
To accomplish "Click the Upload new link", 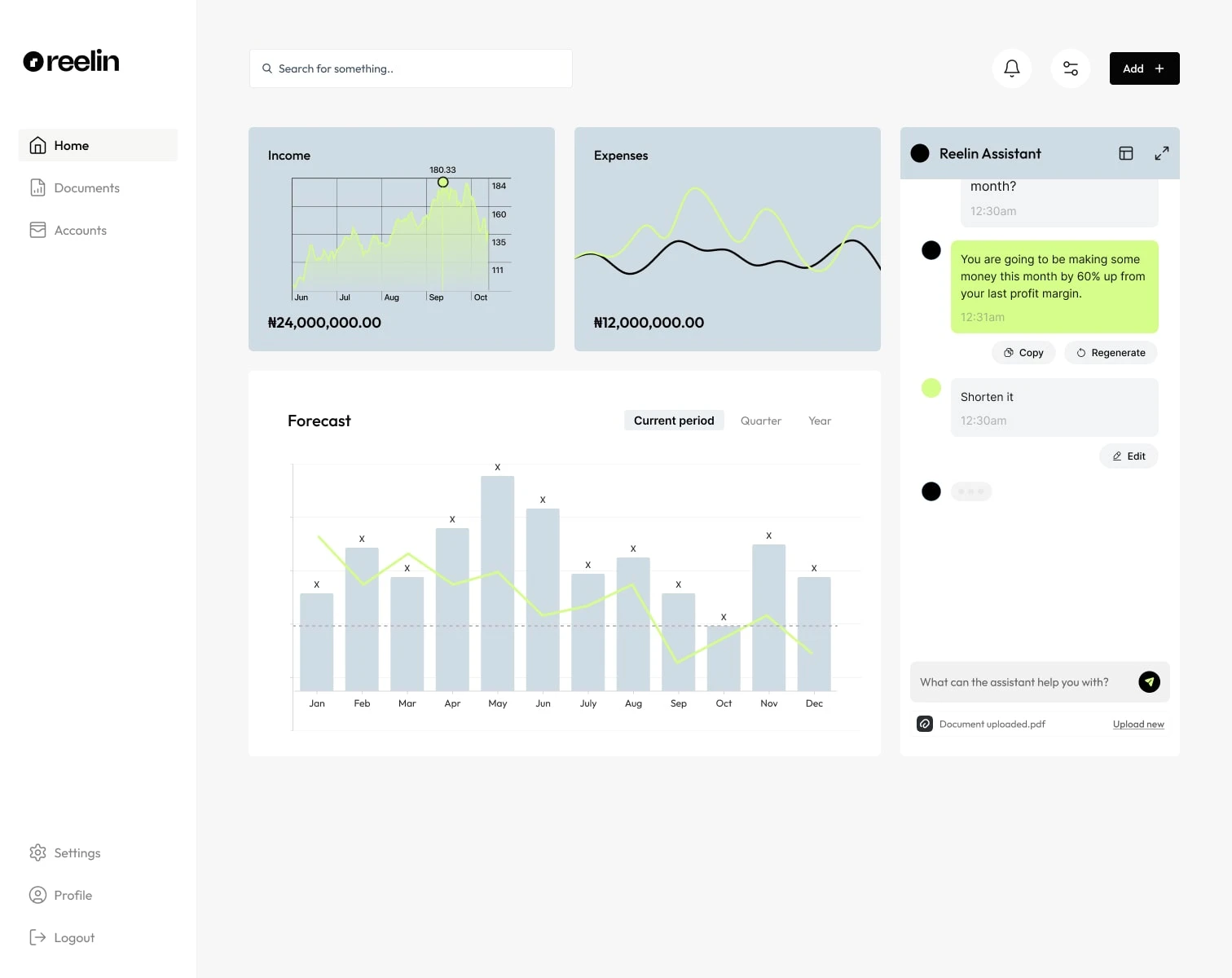I will click(1138, 724).
